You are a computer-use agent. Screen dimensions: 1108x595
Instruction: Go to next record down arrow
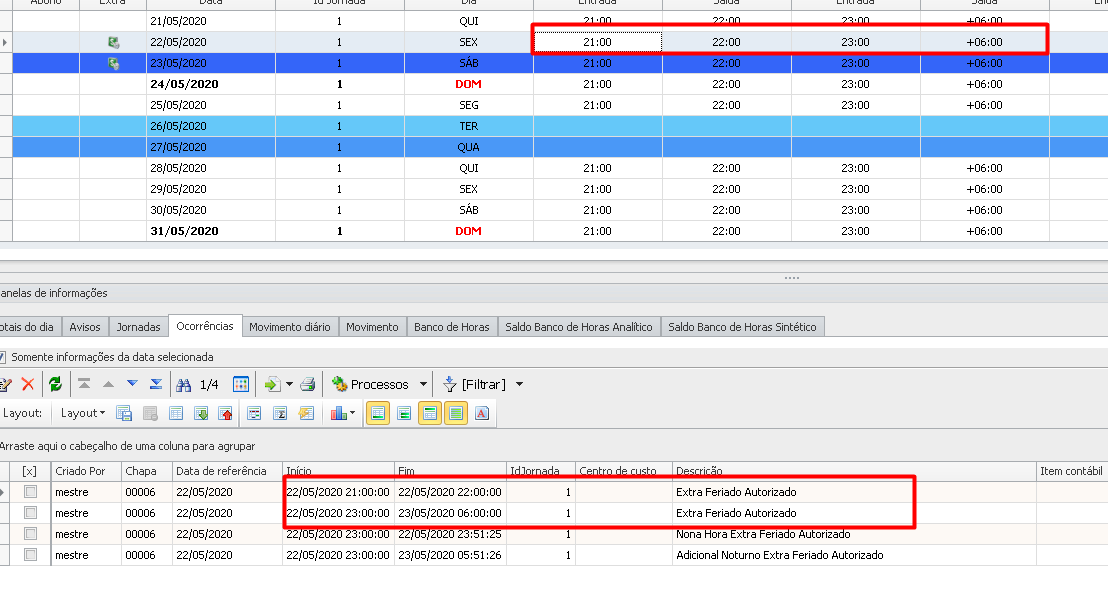[132, 384]
